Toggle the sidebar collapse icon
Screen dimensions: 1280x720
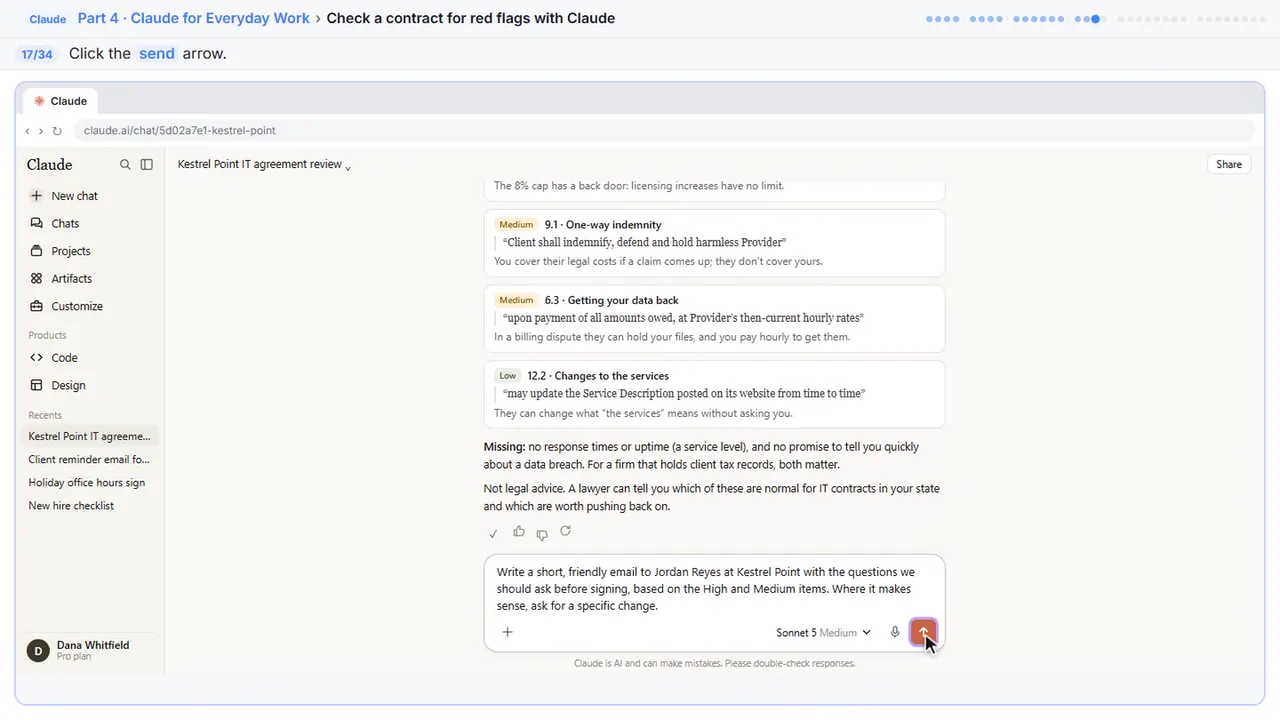(x=147, y=164)
